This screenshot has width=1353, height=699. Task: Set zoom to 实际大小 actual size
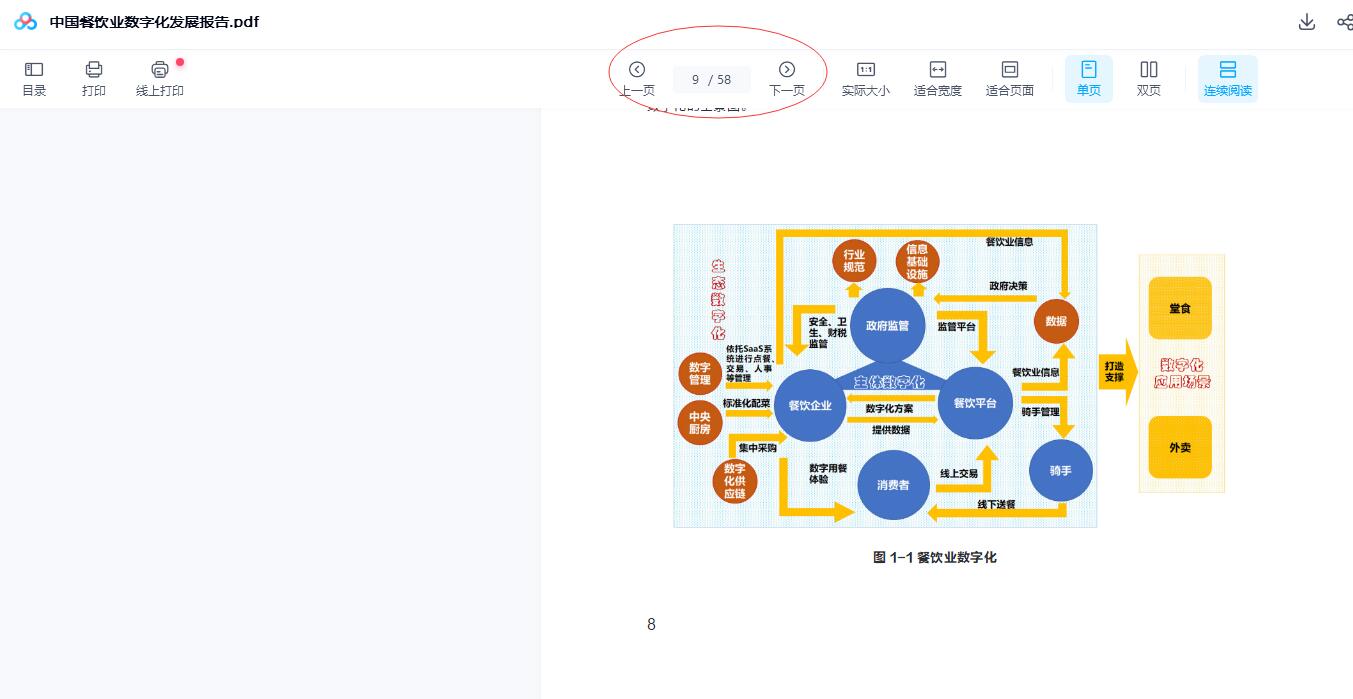(x=866, y=79)
